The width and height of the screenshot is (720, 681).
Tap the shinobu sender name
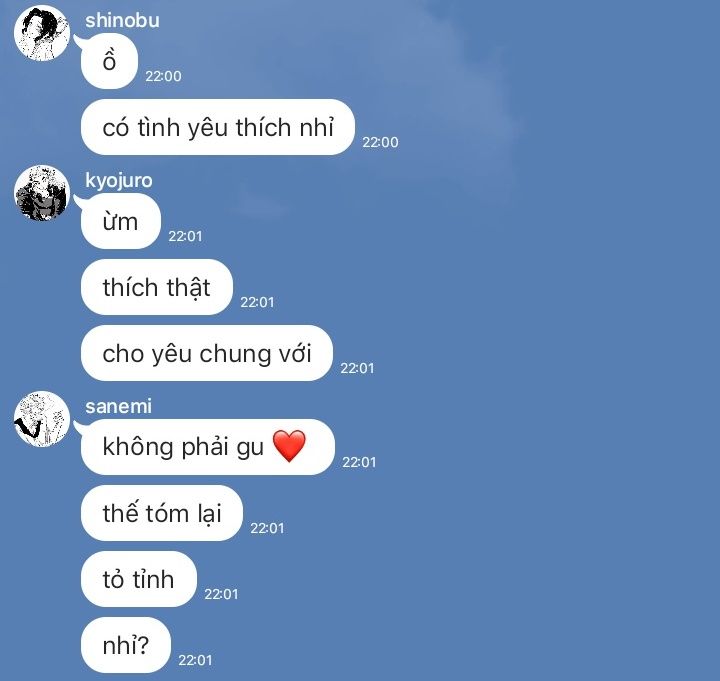(122, 21)
